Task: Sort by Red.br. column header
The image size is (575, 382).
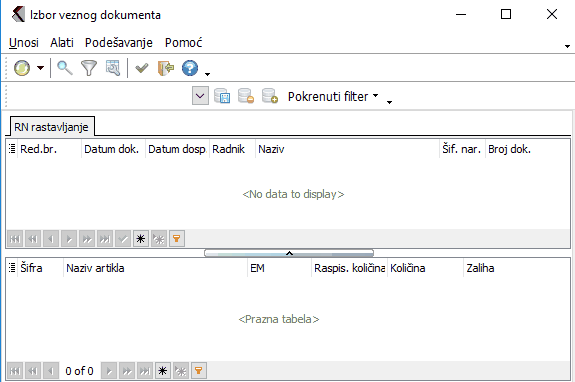Action: [49, 149]
